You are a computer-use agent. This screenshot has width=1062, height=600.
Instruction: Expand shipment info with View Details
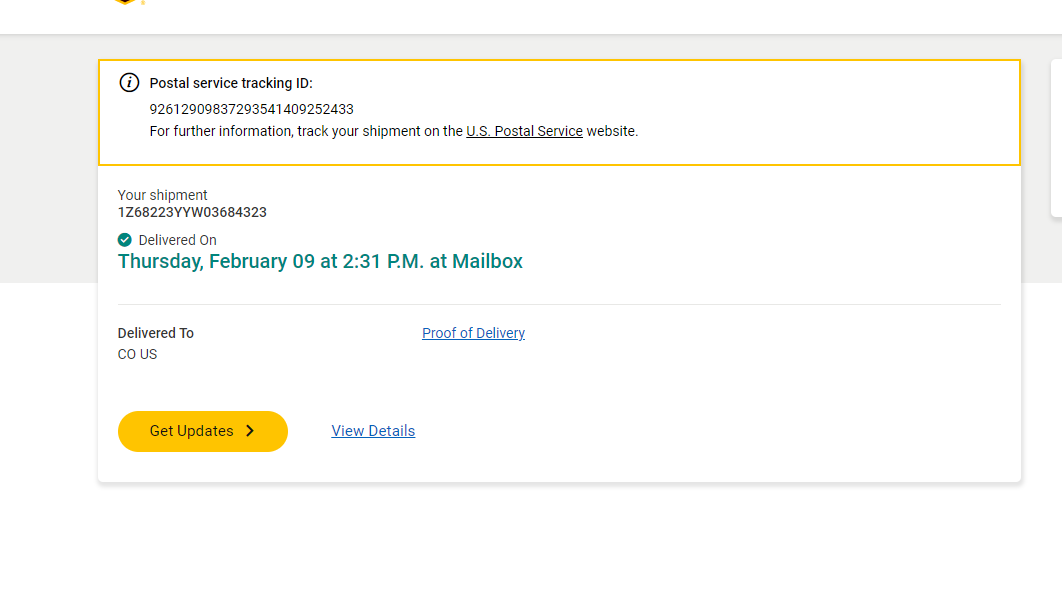[x=373, y=431]
